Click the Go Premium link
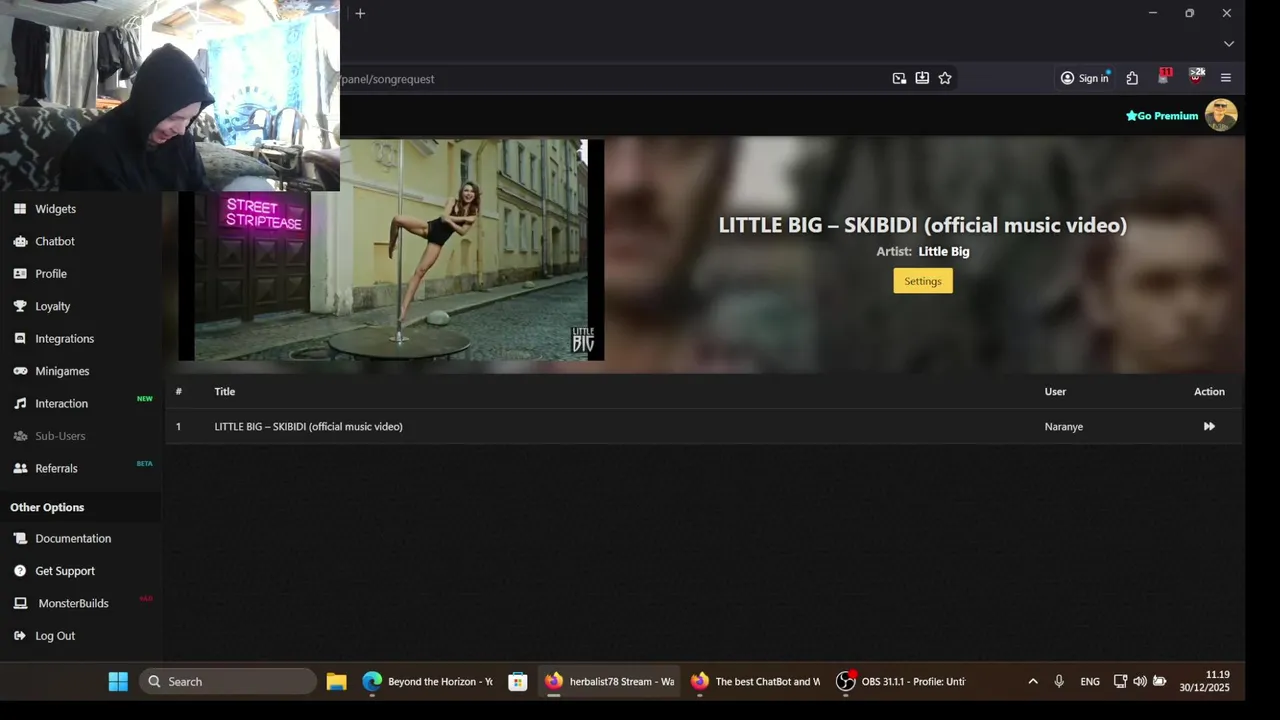Image resolution: width=1280 pixels, height=720 pixels. pyautogui.click(x=1162, y=116)
